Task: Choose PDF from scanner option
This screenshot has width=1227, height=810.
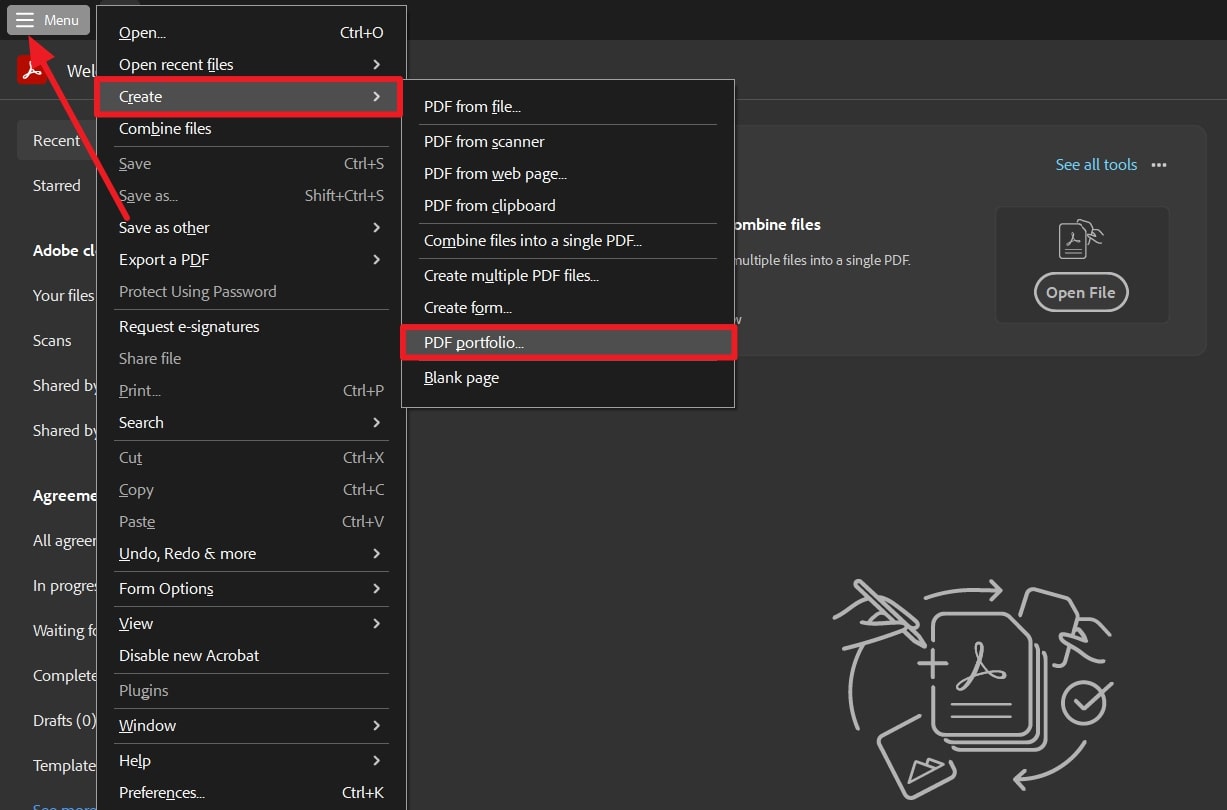Action: point(568,142)
